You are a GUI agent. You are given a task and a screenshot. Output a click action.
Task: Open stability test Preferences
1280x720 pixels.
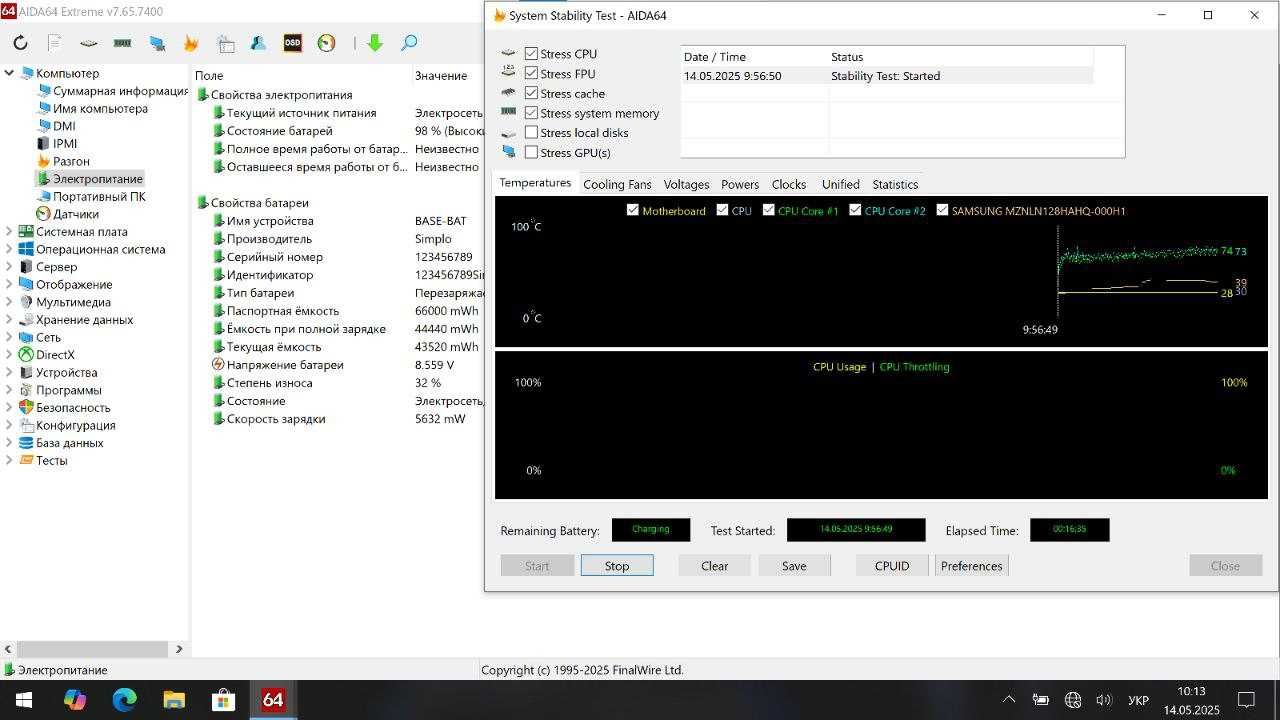971,565
